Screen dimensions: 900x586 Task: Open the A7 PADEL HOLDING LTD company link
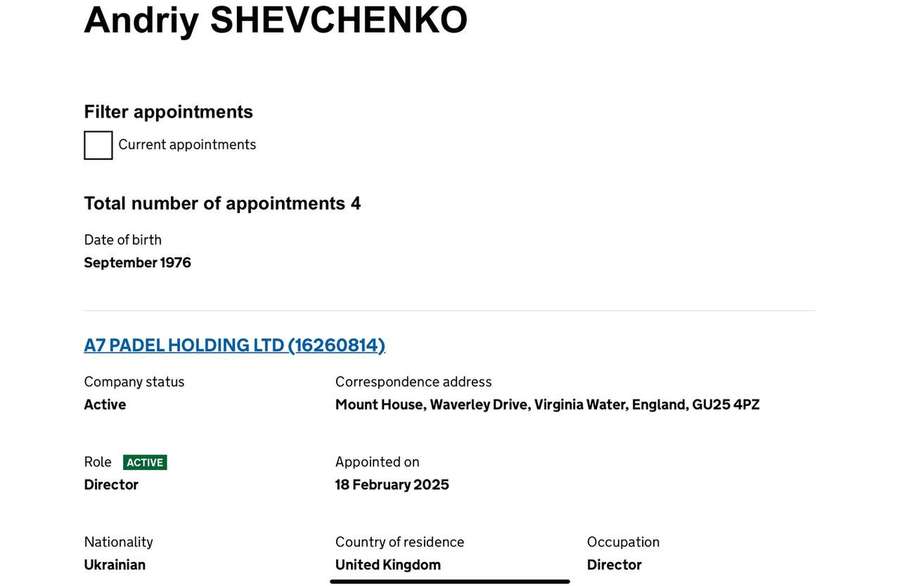click(234, 345)
